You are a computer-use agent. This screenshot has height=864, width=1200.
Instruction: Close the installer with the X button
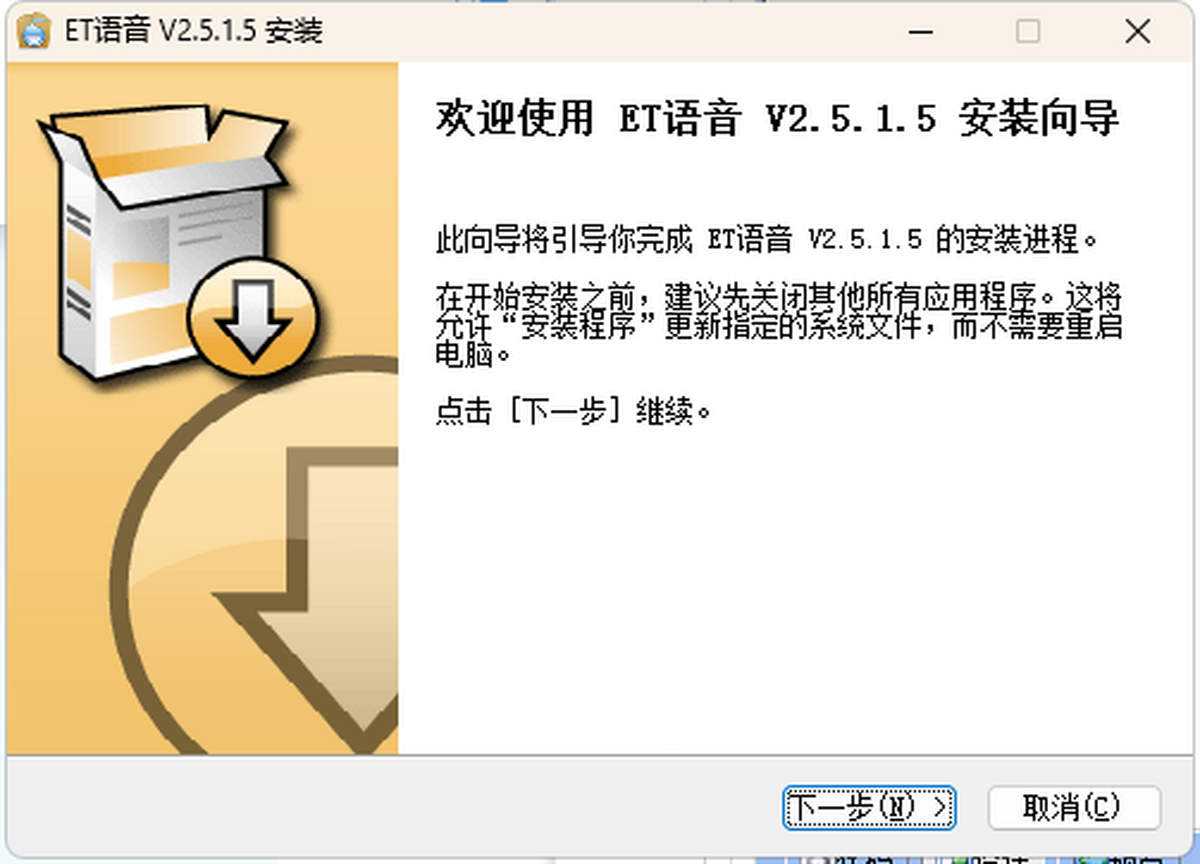click(1137, 31)
